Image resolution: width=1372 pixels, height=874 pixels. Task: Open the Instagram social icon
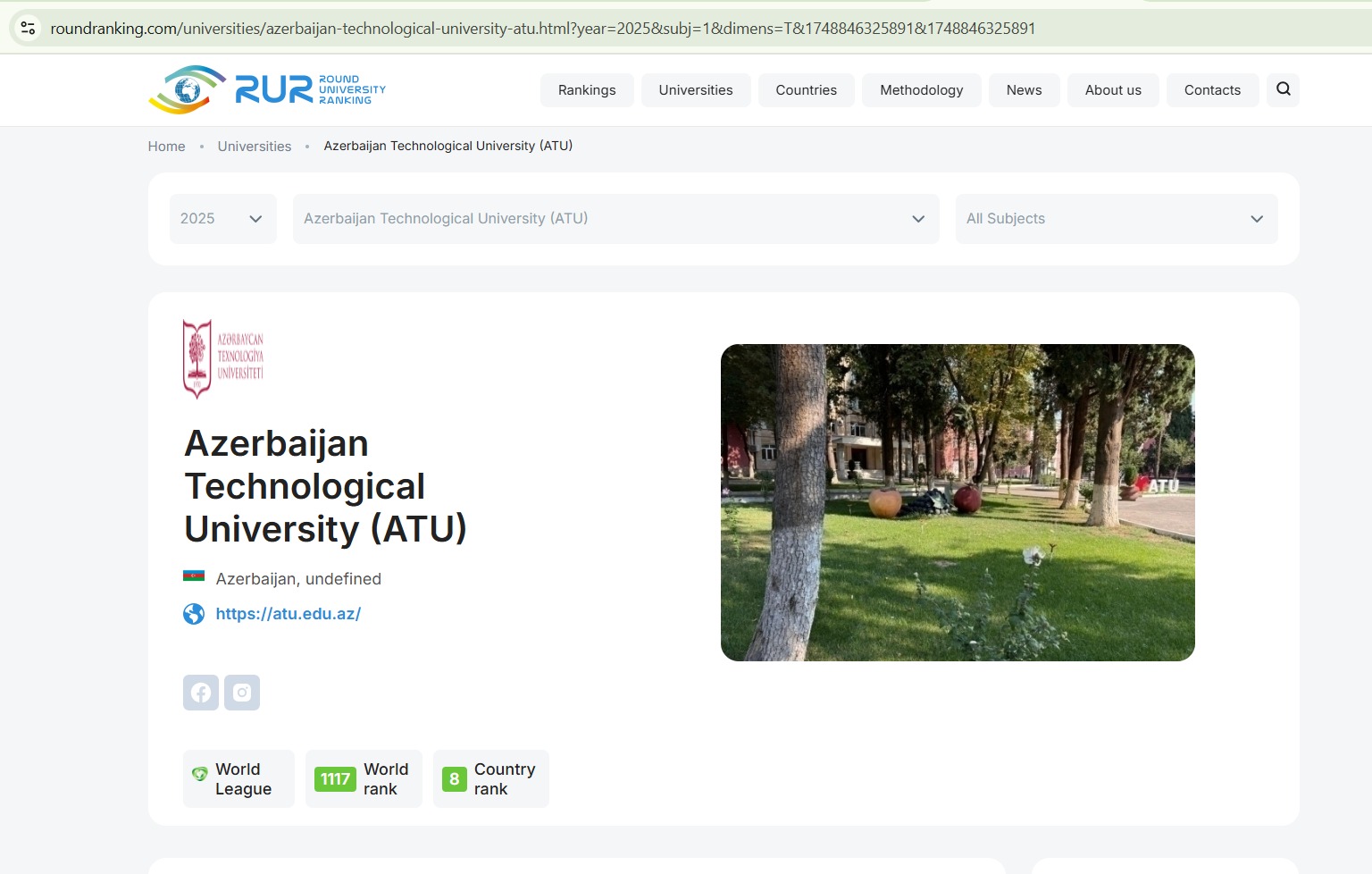tap(242, 693)
